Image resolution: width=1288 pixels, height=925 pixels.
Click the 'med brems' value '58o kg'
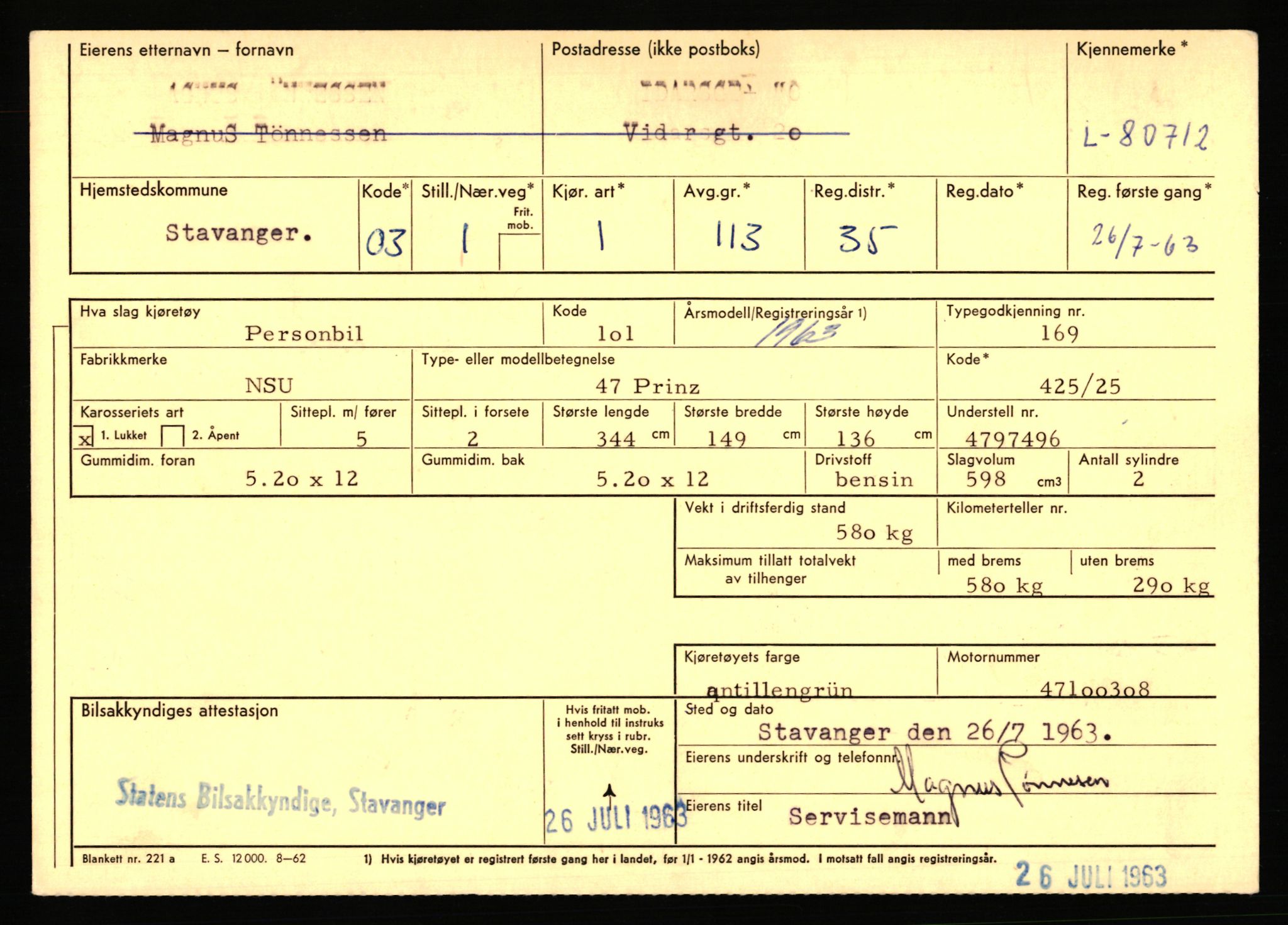pos(1004,586)
